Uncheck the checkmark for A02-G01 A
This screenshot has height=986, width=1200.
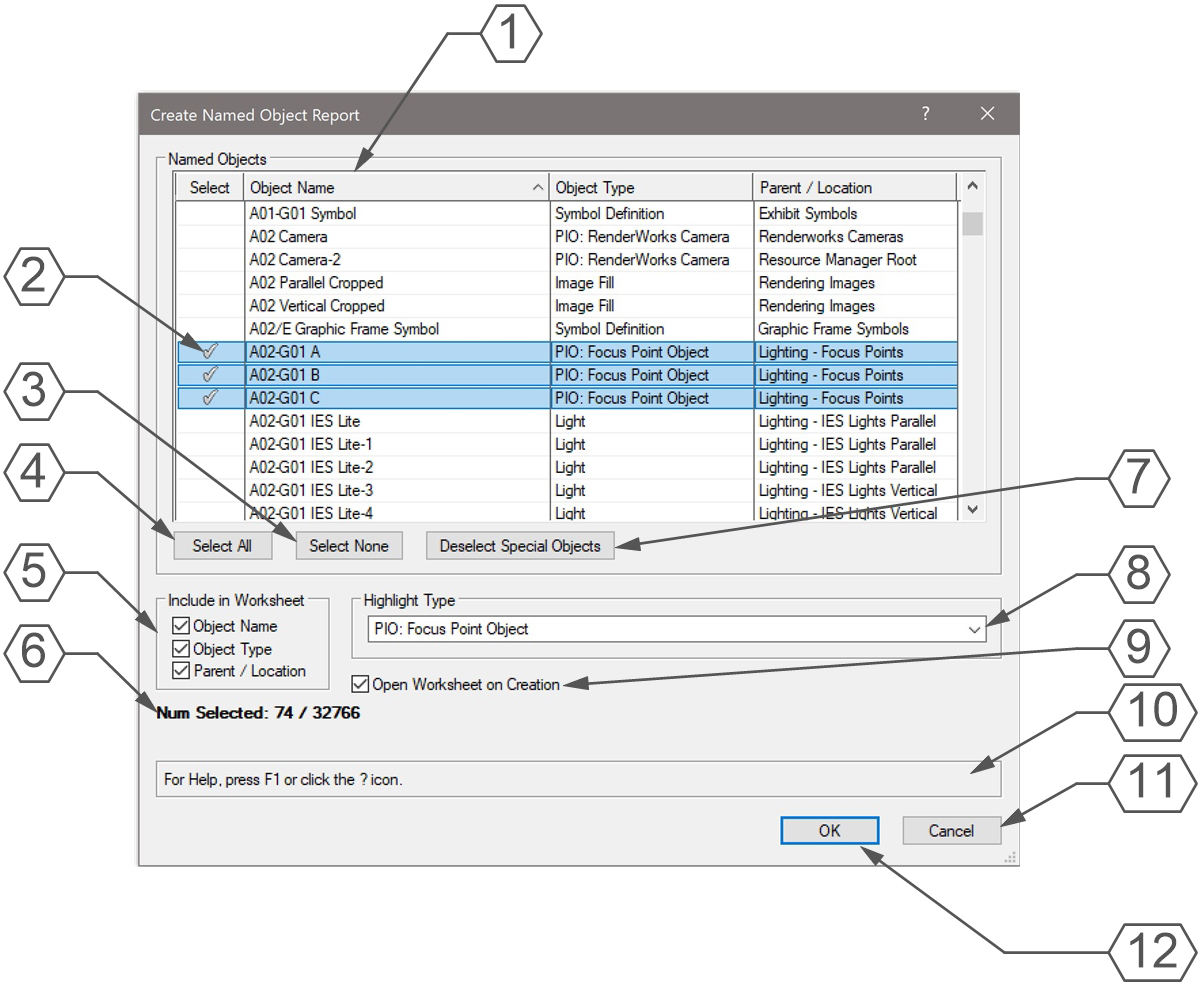[210, 352]
